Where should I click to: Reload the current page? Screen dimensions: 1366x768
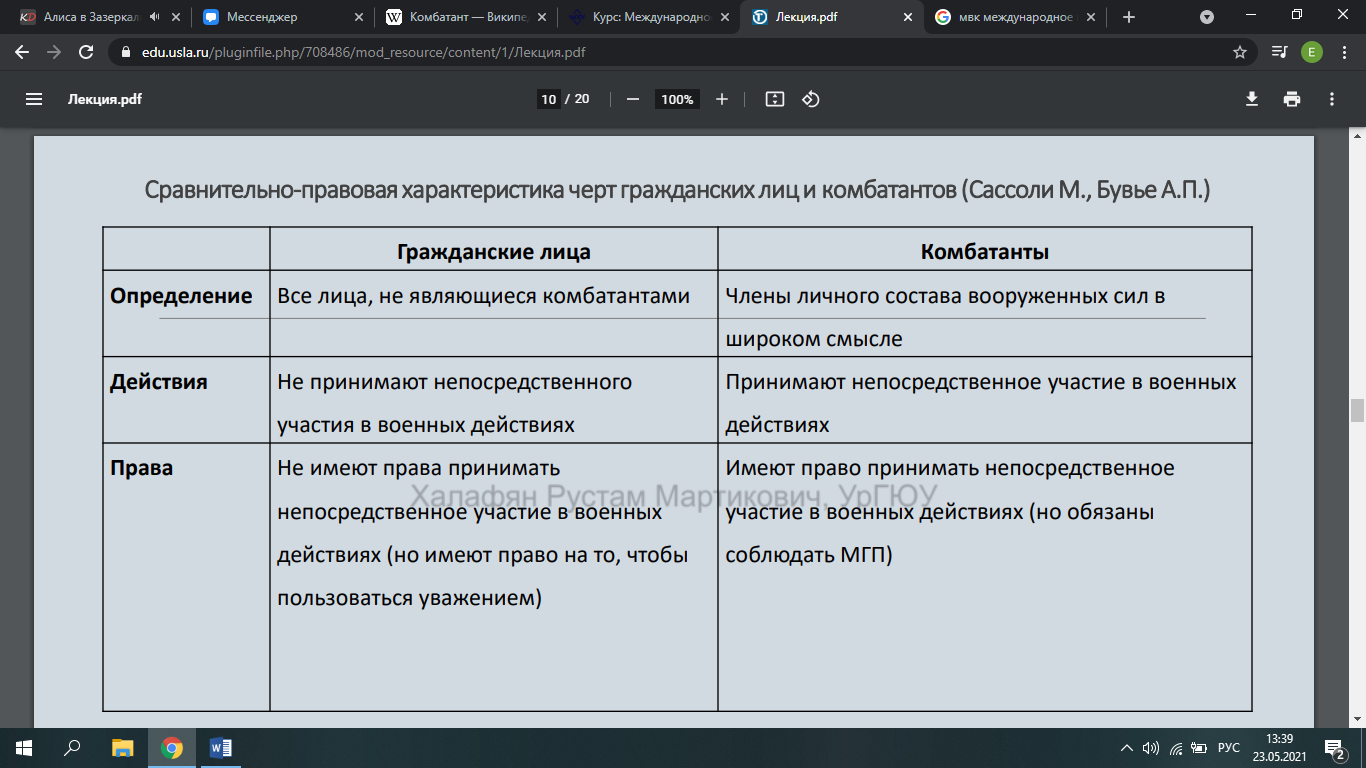coord(86,52)
